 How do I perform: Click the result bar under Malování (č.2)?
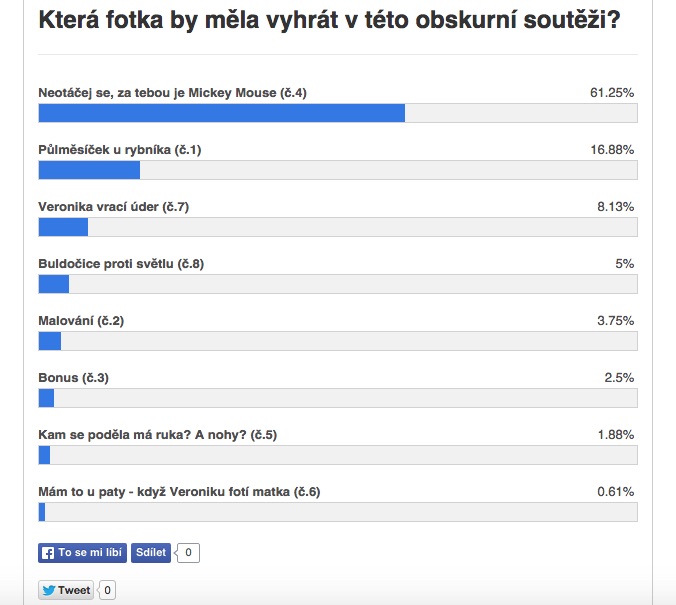pos(337,341)
